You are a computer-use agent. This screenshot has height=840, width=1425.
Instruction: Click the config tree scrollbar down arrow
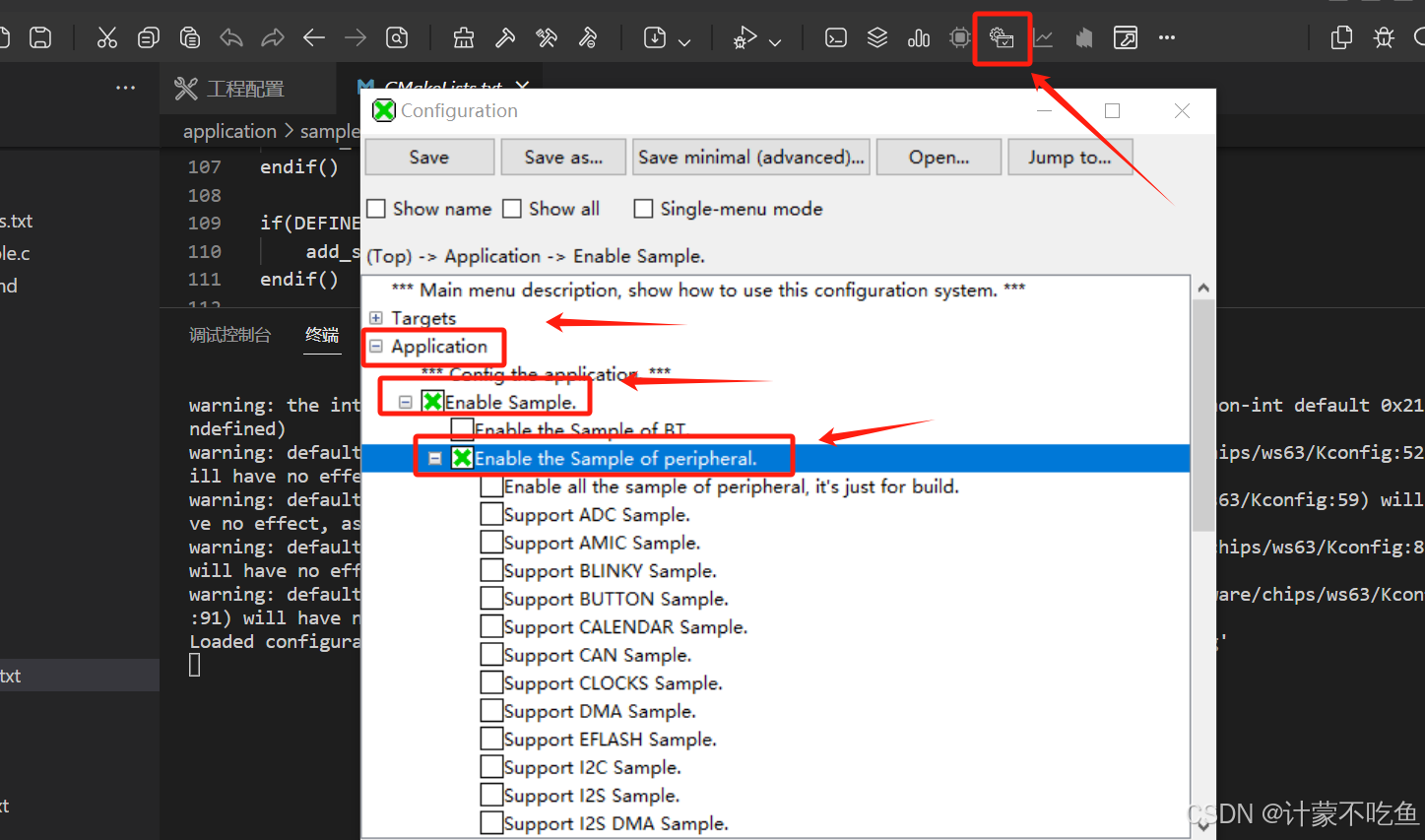[1202, 827]
